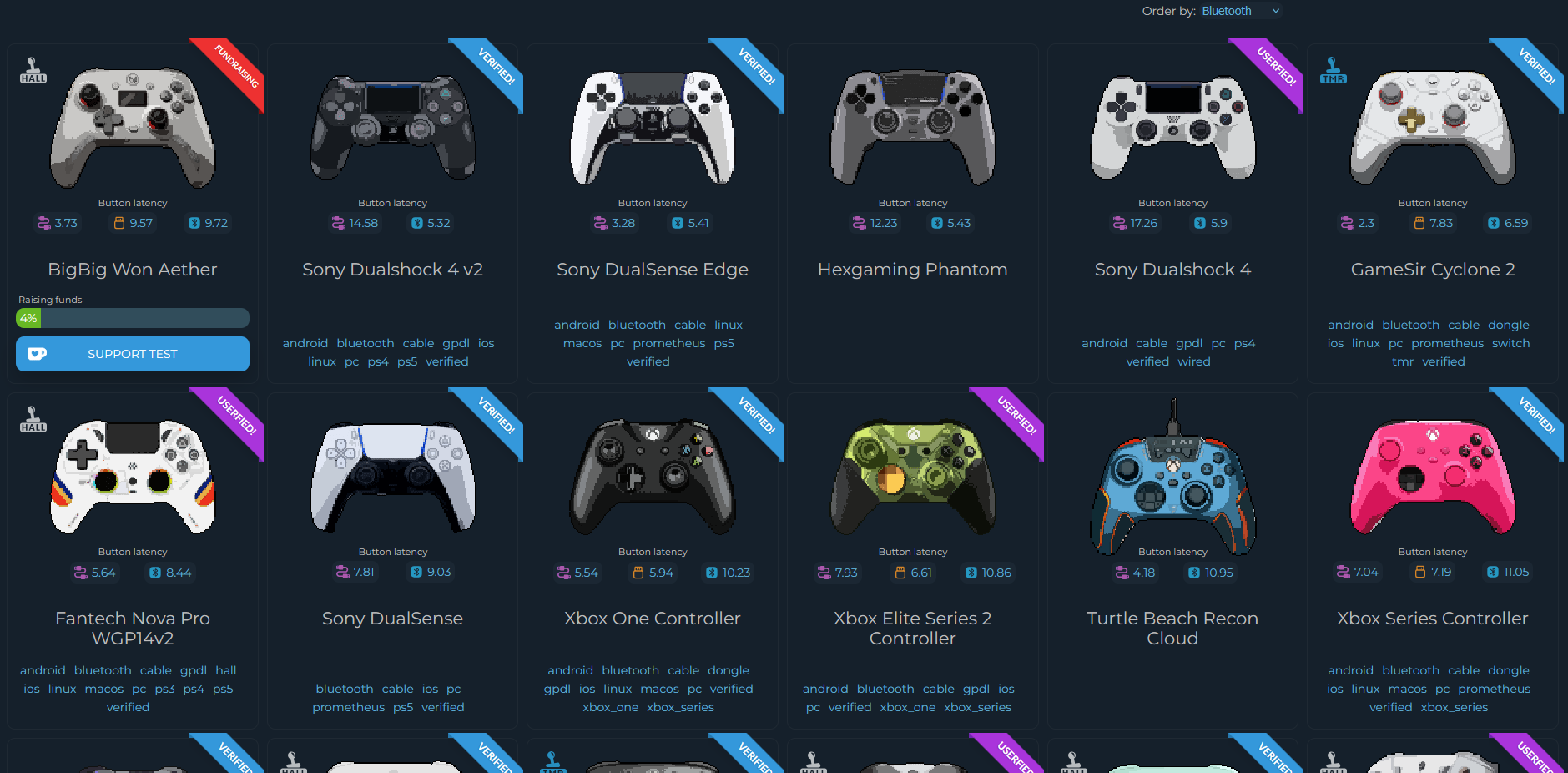Click the dongle latency icon on GameSir Cyclone 2
Image resolution: width=1568 pixels, height=773 pixels.
[x=1419, y=223]
